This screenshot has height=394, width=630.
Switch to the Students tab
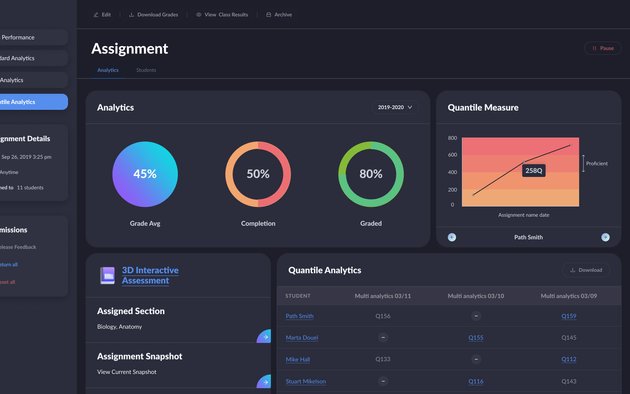[x=146, y=70]
